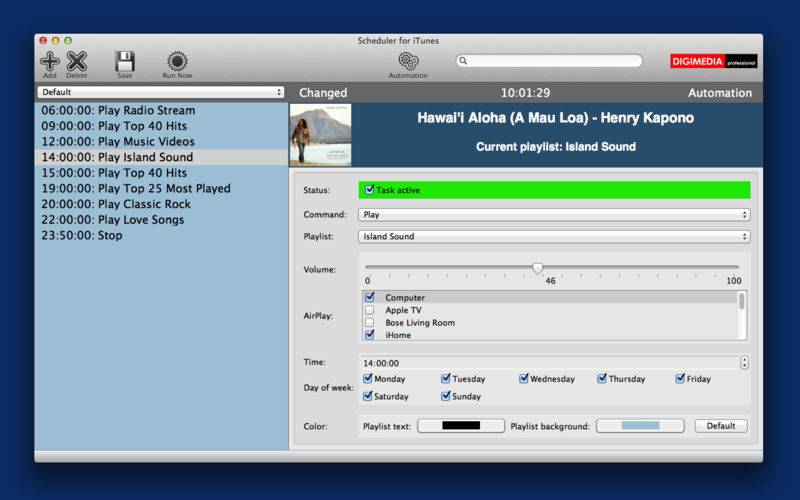Open the Playlist Island Sound dropdown
Image resolution: width=800 pixels, height=500 pixels.
pos(554,237)
